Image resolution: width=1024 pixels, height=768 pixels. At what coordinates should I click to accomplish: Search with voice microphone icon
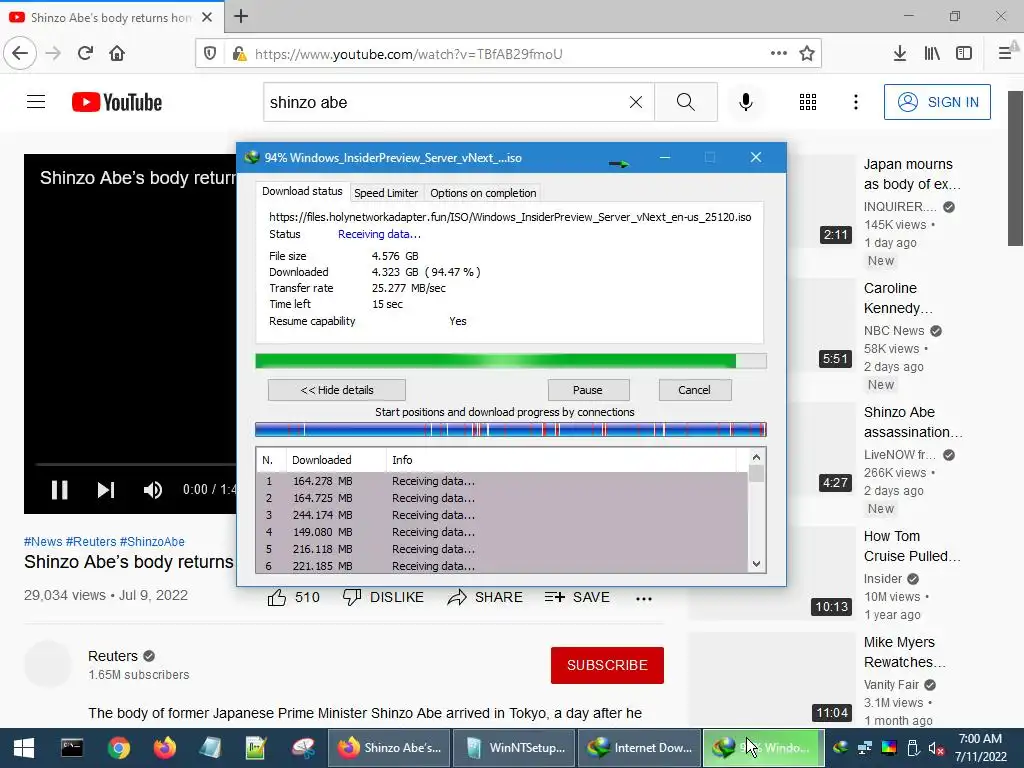pyautogui.click(x=746, y=102)
